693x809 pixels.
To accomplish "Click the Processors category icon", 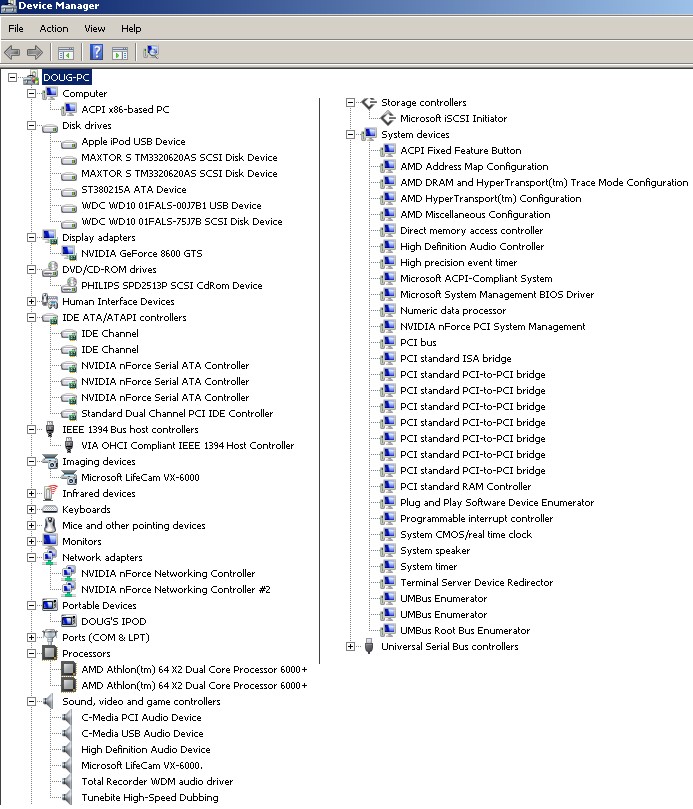I will point(50,653).
